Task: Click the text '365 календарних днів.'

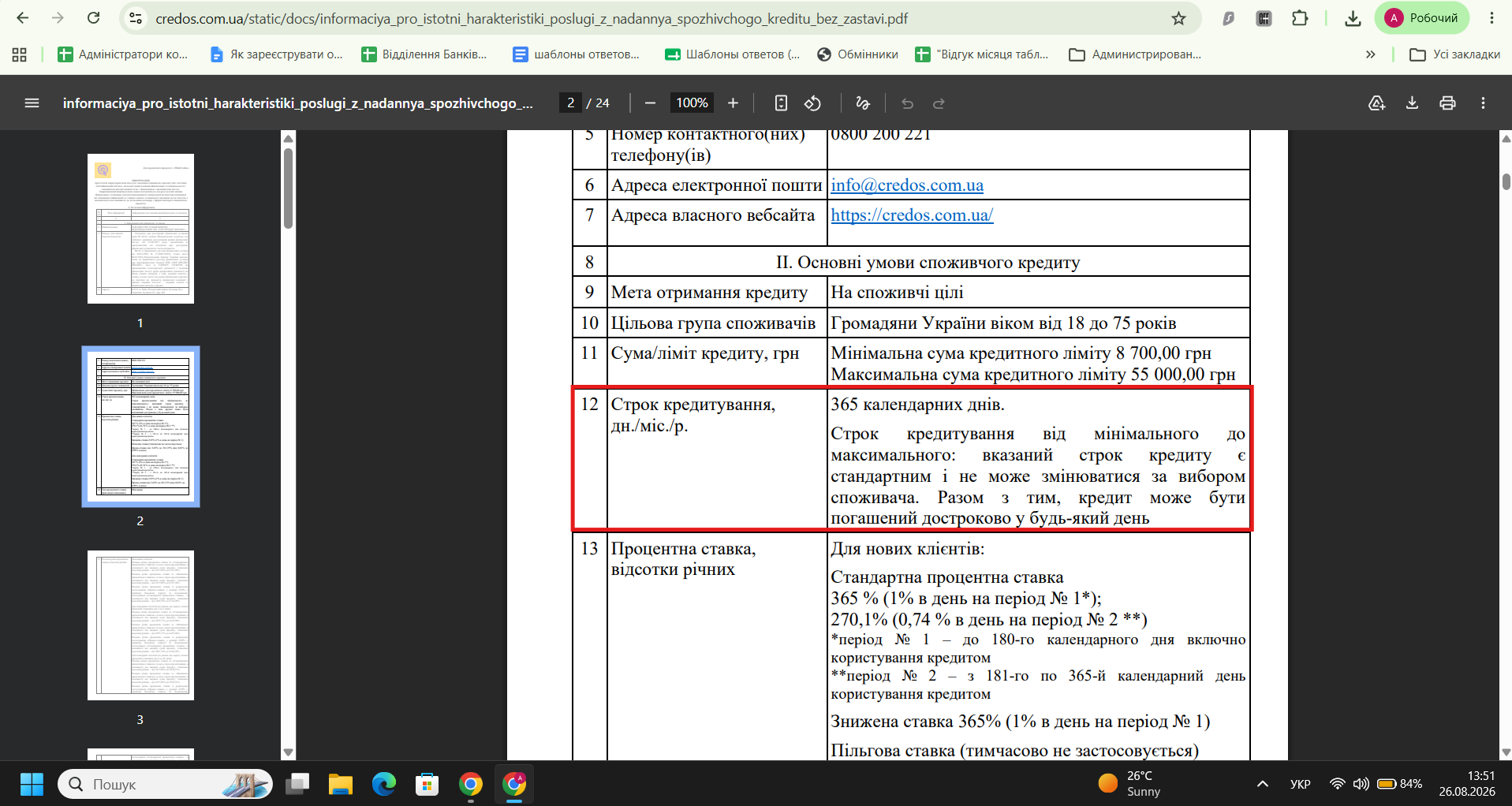Action: click(917, 404)
